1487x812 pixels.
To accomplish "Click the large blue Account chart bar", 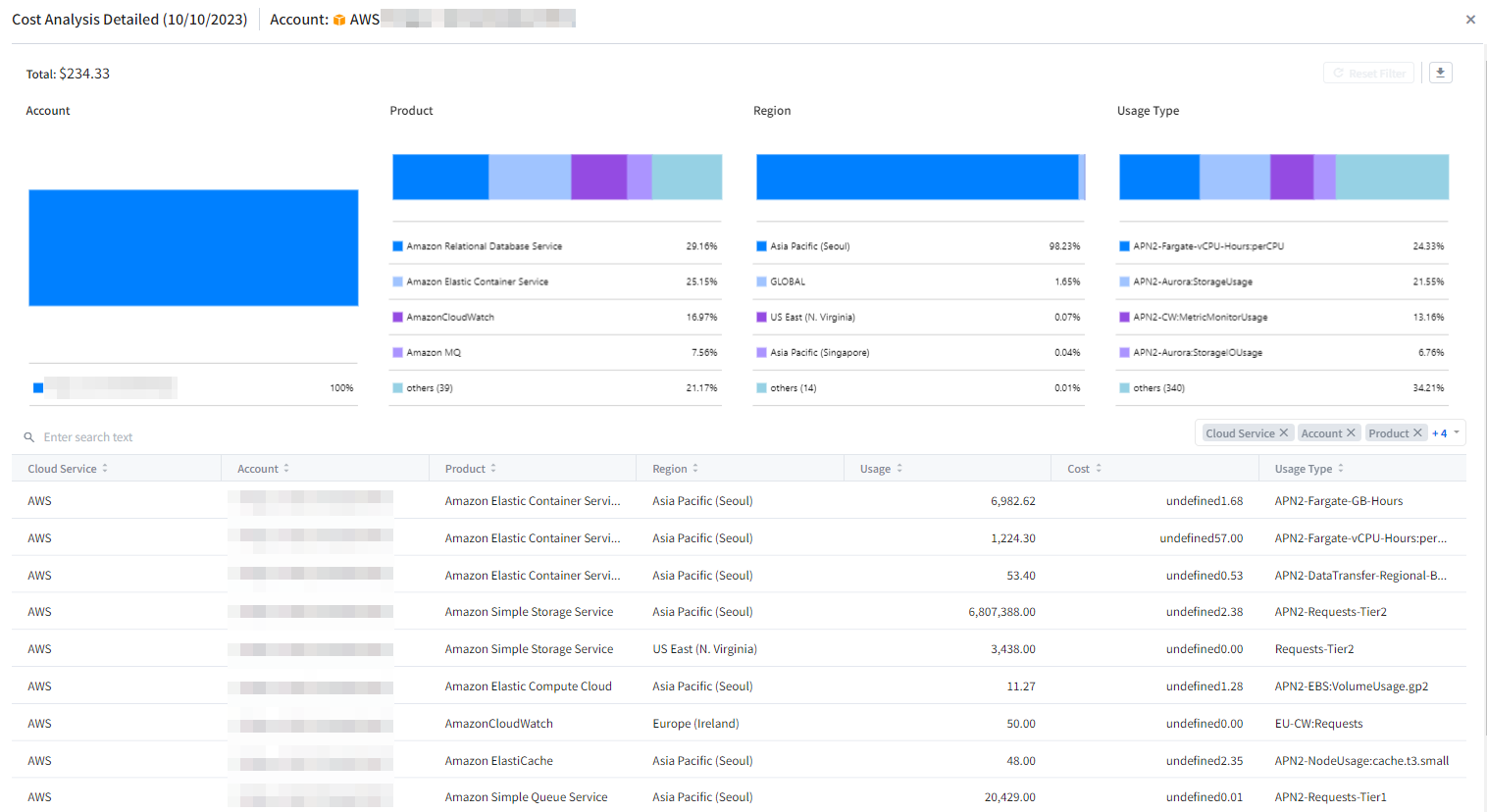I will 193,247.
